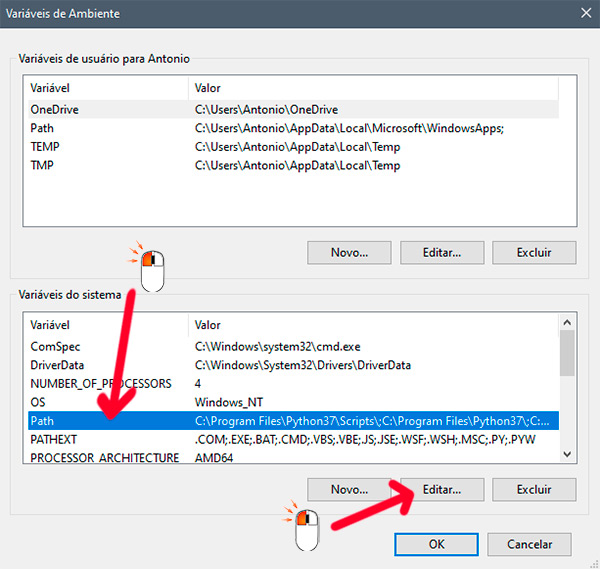Select the OS system variable

293,402
